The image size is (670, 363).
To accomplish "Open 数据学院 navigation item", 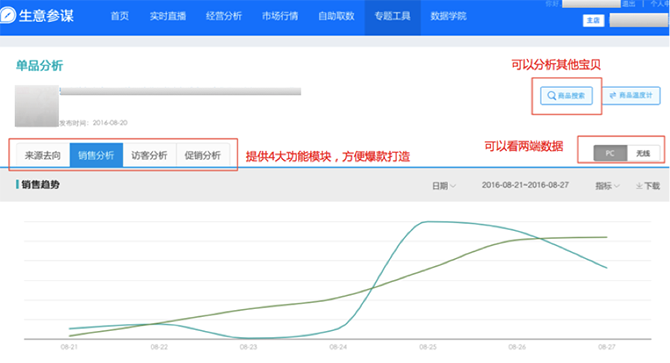I will [448, 16].
